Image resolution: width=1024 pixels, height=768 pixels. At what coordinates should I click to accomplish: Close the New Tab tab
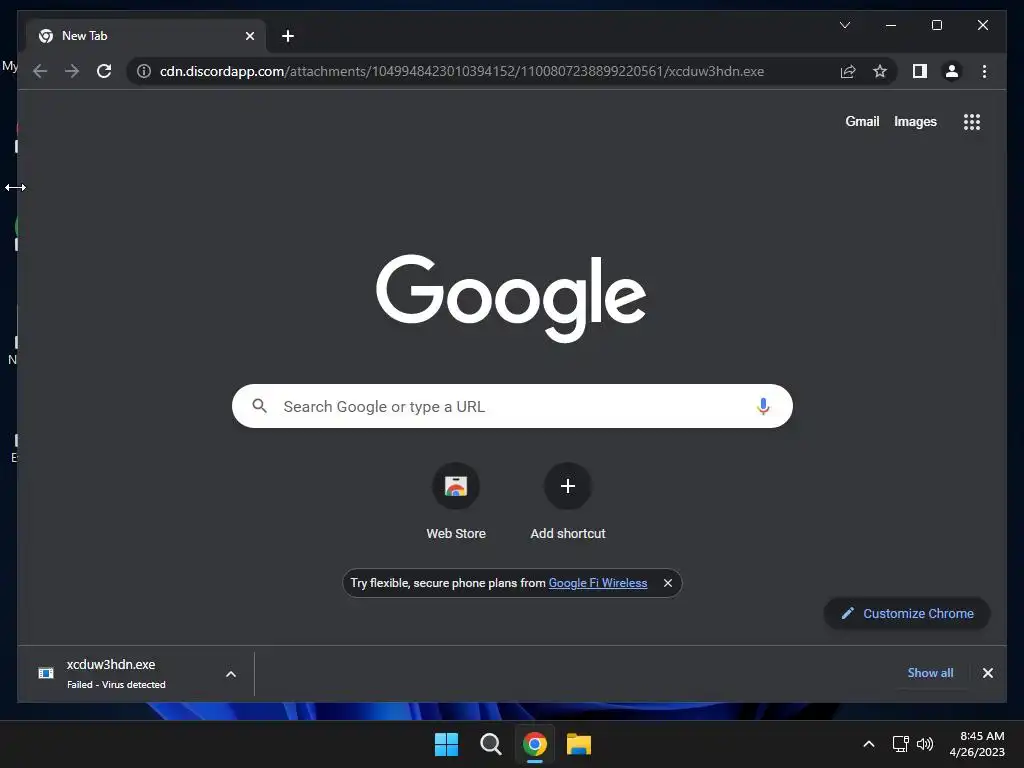point(249,36)
